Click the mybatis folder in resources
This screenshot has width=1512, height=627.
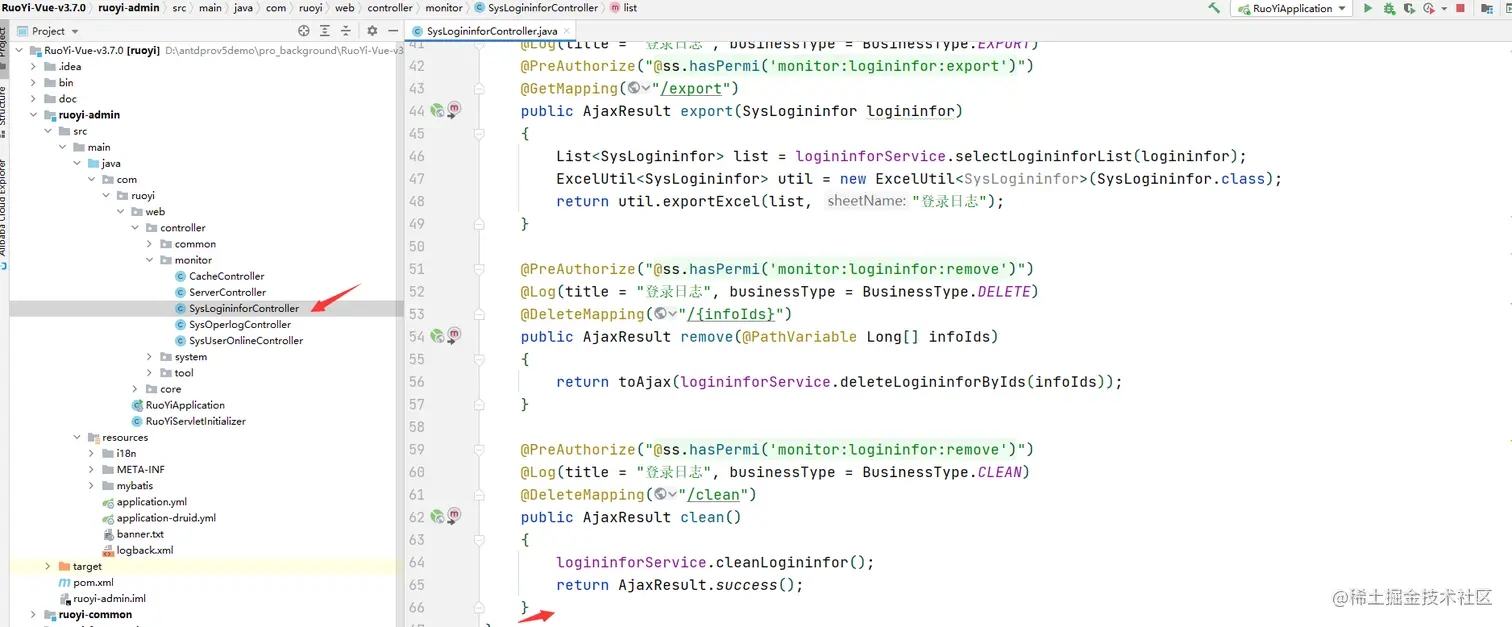click(128, 486)
